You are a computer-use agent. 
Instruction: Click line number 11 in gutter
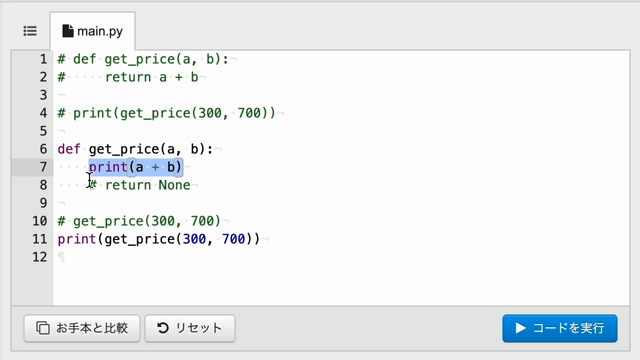pyautogui.click(x=40, y=239)
